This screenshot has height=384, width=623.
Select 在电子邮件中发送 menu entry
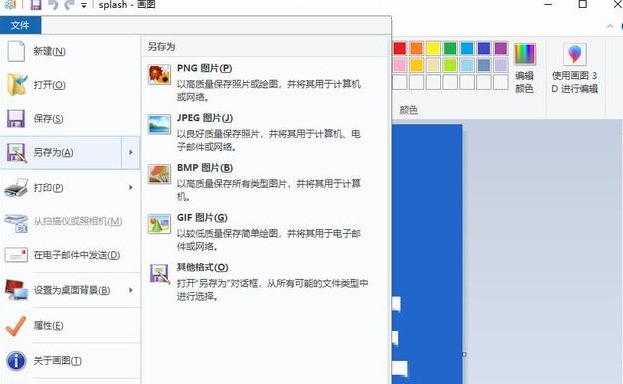coord(70,255)
